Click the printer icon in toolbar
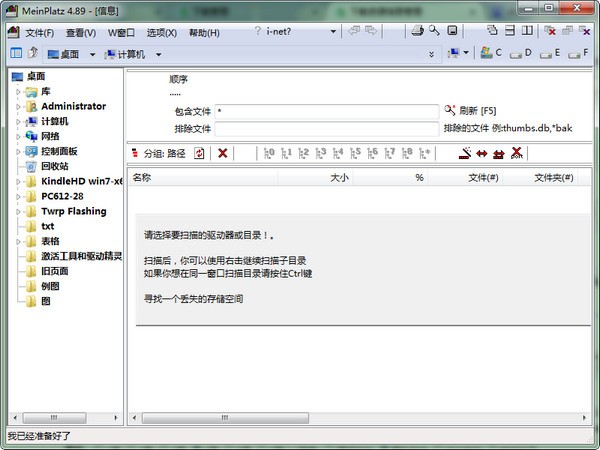 tap(417, 31)
